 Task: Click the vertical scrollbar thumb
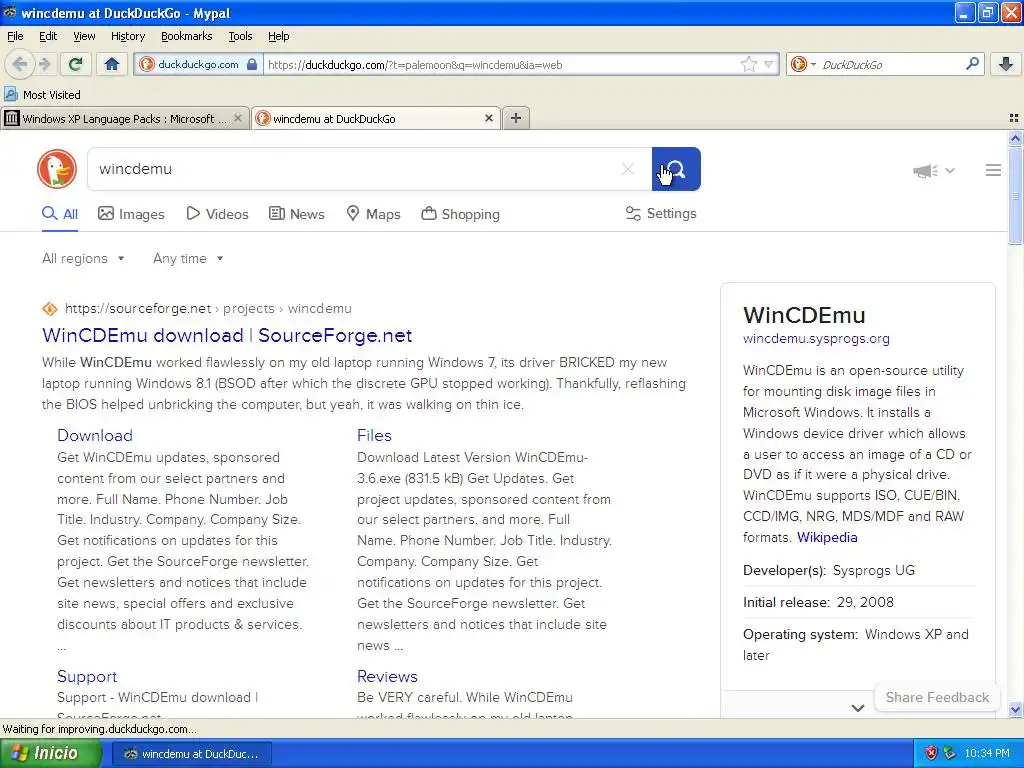click(x=1015, y=195)
